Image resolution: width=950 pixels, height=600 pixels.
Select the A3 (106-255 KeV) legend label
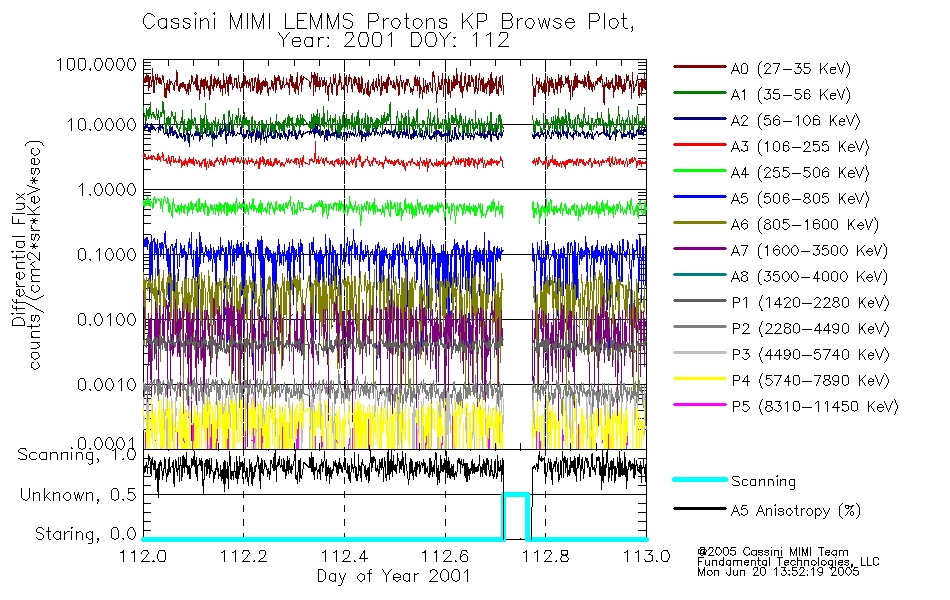800,147
